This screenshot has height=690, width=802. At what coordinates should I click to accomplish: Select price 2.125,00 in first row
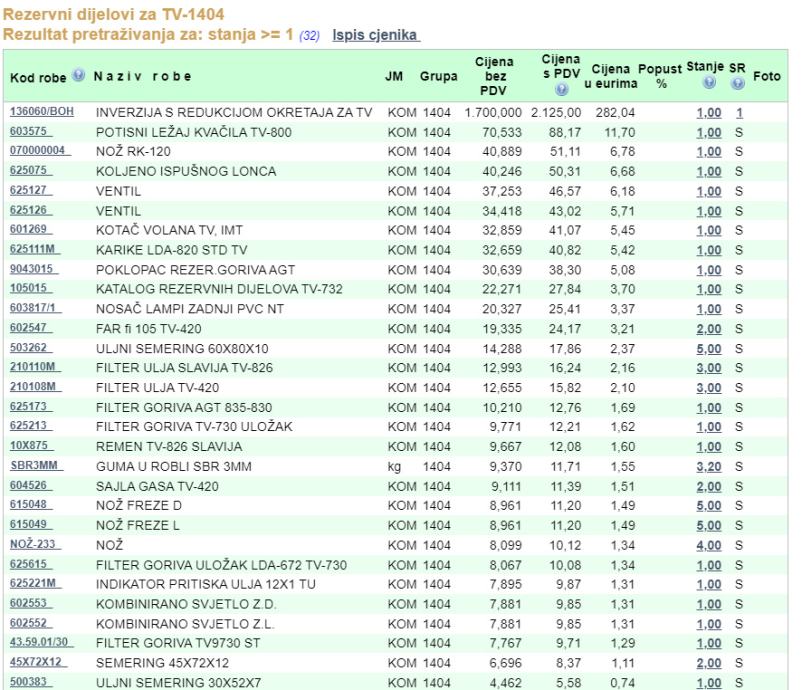(556, 113)
